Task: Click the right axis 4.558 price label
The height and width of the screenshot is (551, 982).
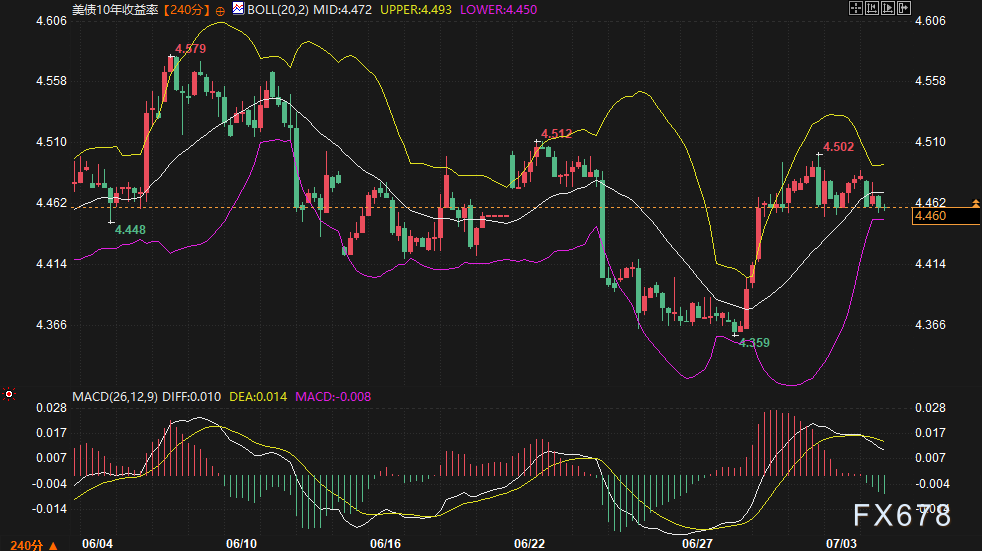Action: 930,81
